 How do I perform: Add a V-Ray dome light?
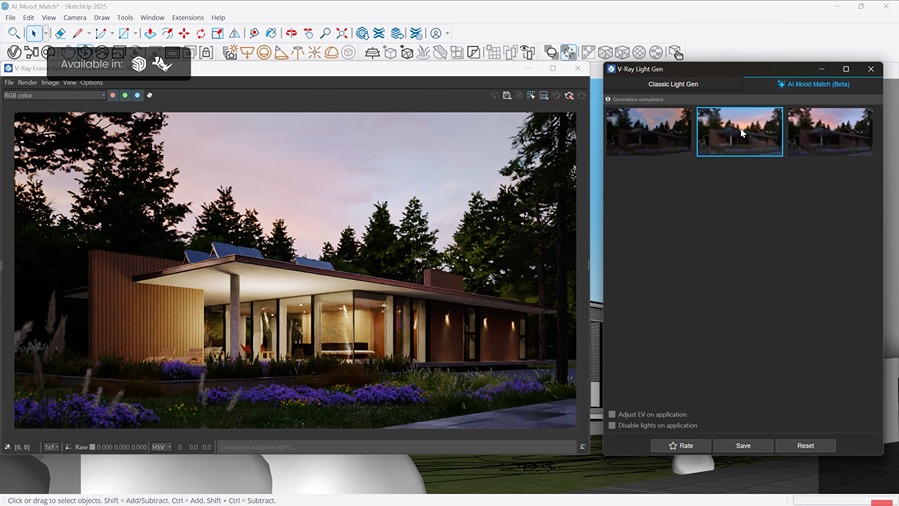(331, 53)
